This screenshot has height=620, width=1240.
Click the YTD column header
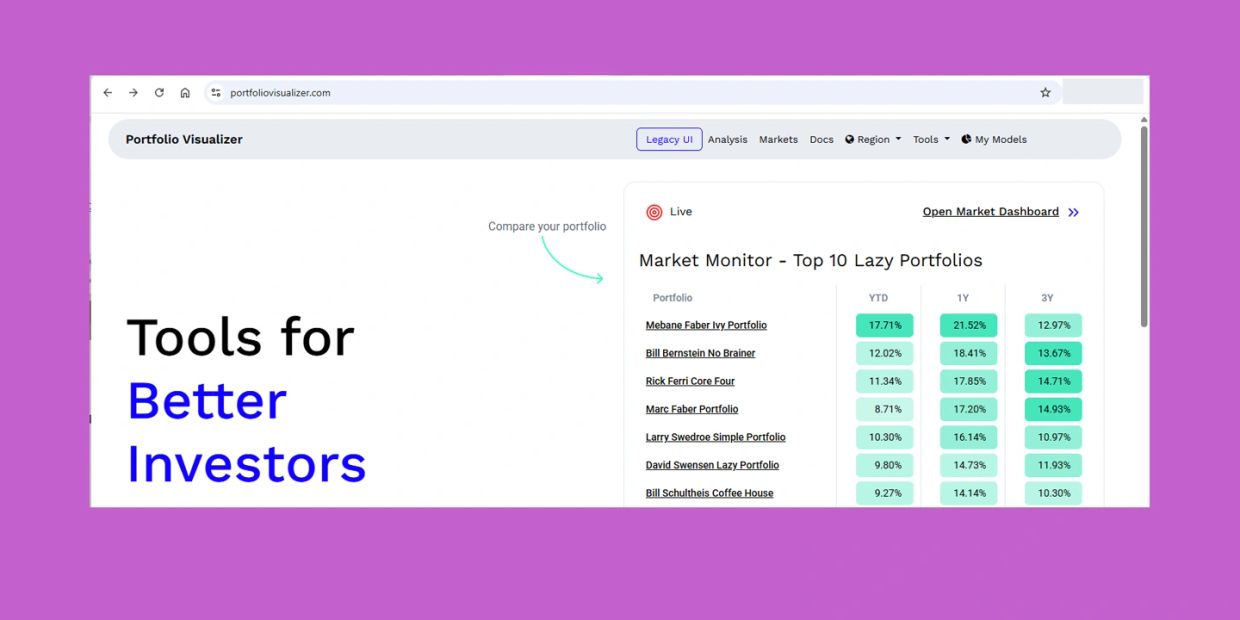click(x=878, y=298)
